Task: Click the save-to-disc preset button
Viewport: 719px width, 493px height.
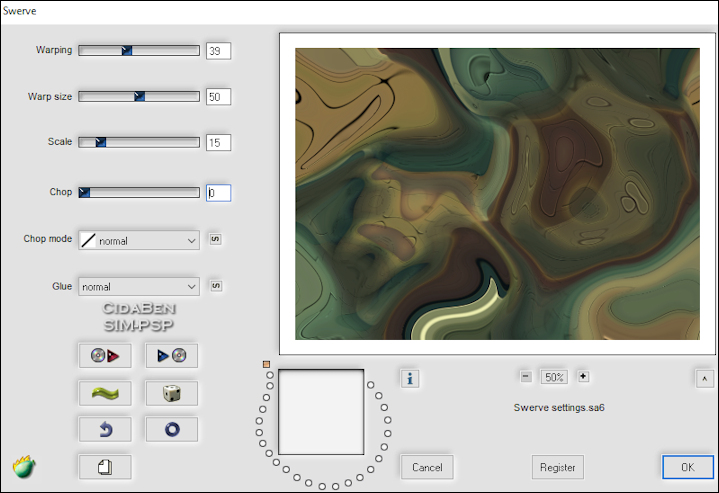Action: (171, 355)
